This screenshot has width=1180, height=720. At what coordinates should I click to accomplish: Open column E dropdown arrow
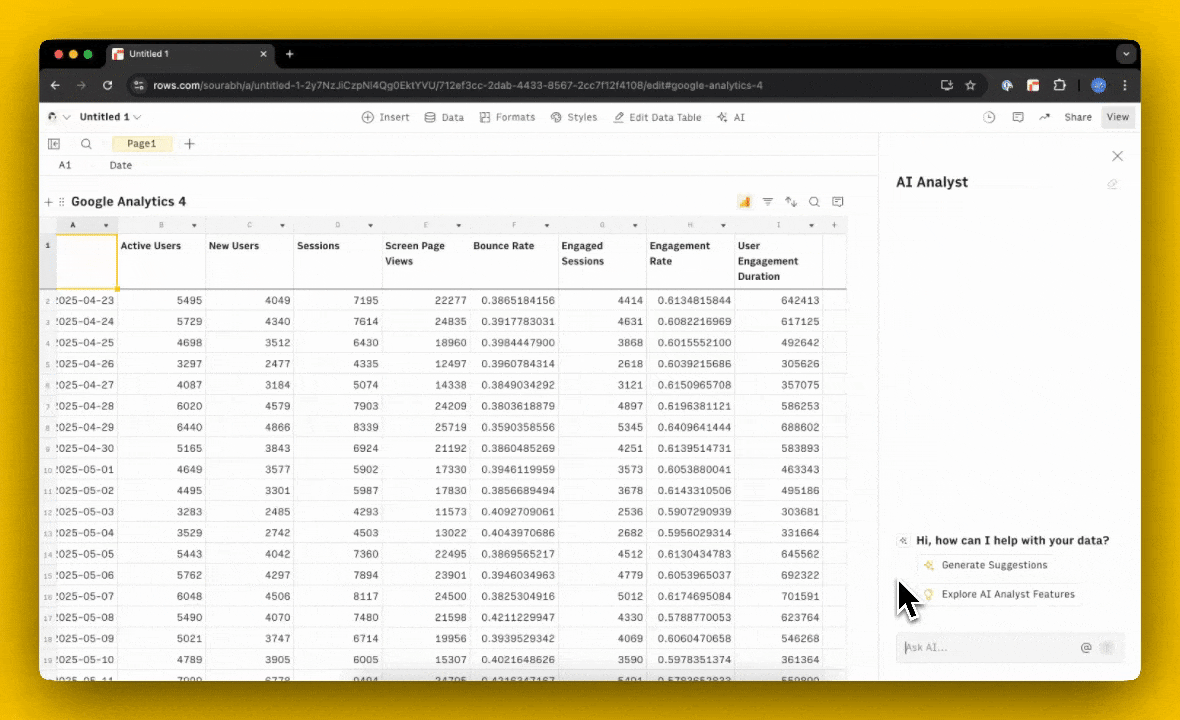[x=458, y=226]
